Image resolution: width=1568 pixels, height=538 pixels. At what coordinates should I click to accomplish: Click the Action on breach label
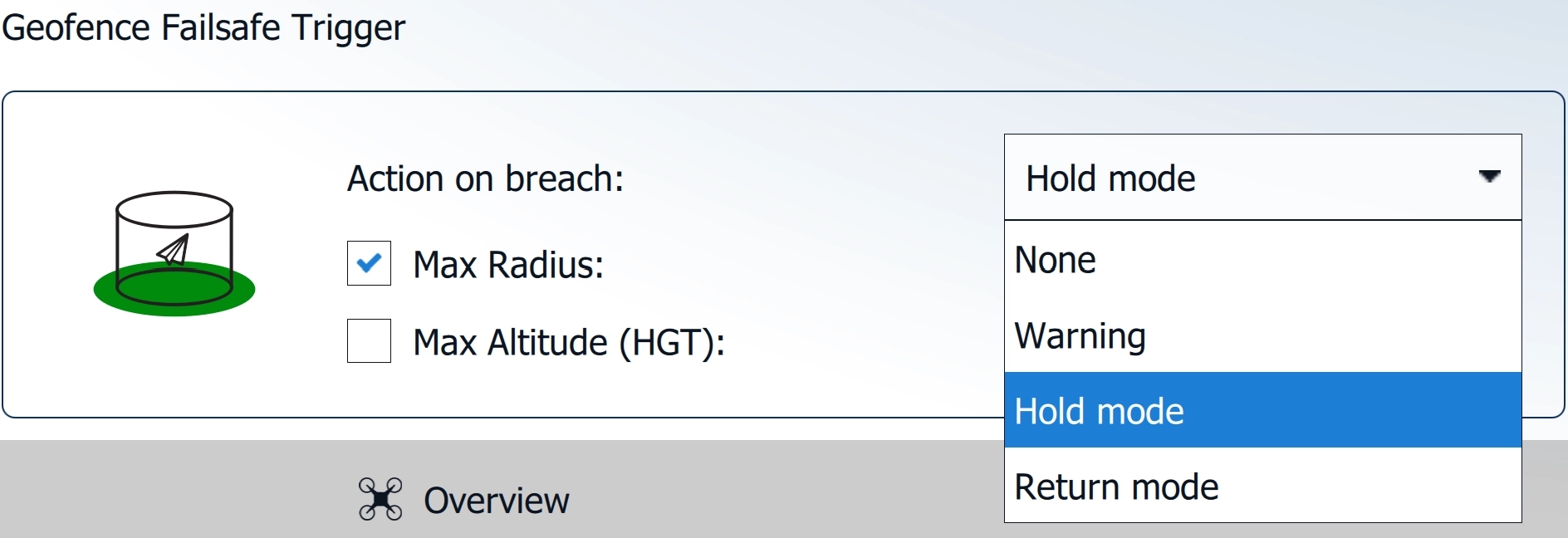pos(485,179)
